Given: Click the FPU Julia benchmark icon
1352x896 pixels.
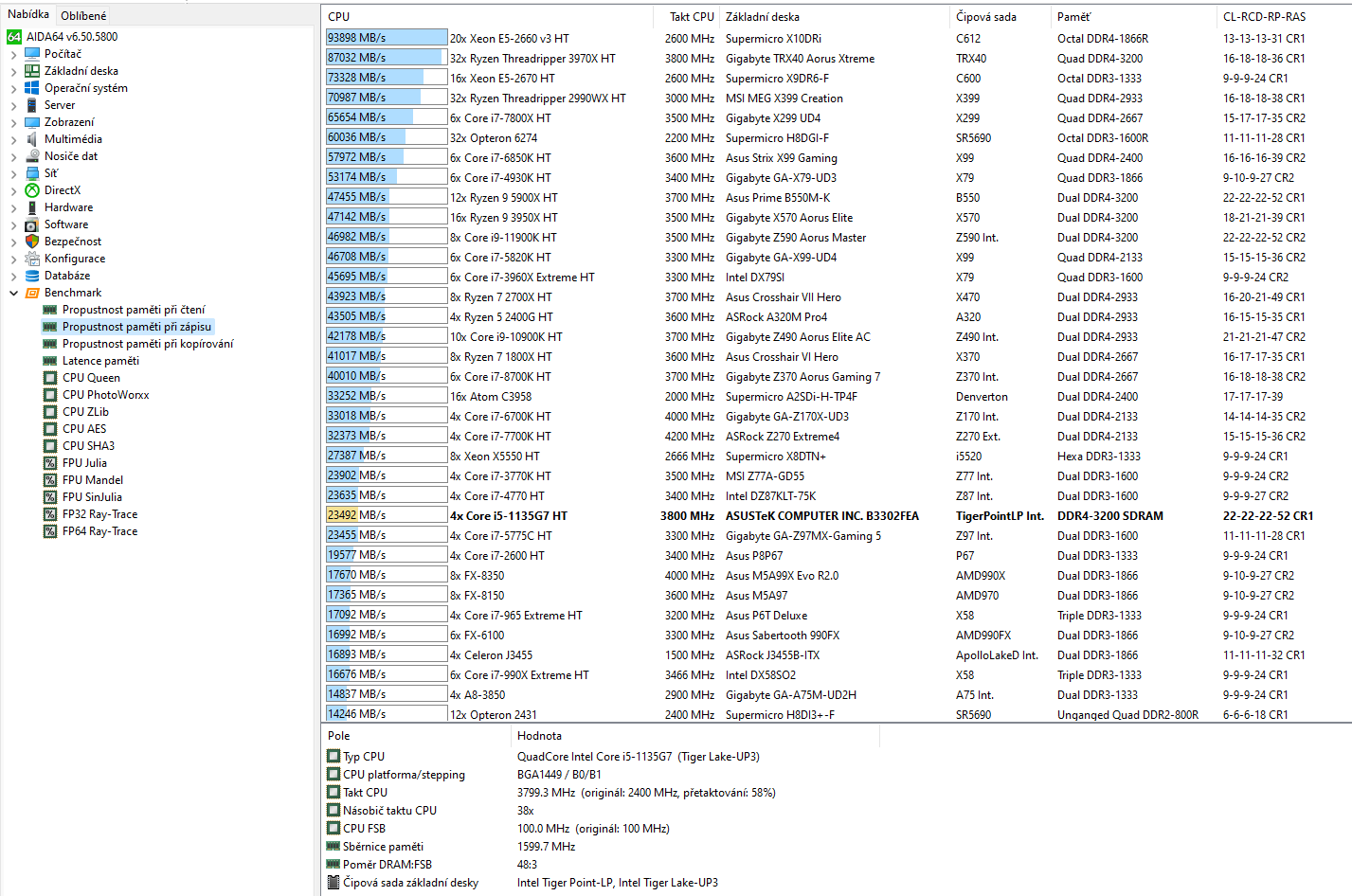Looking at the screenshot, I should click(x=50, y=463).
